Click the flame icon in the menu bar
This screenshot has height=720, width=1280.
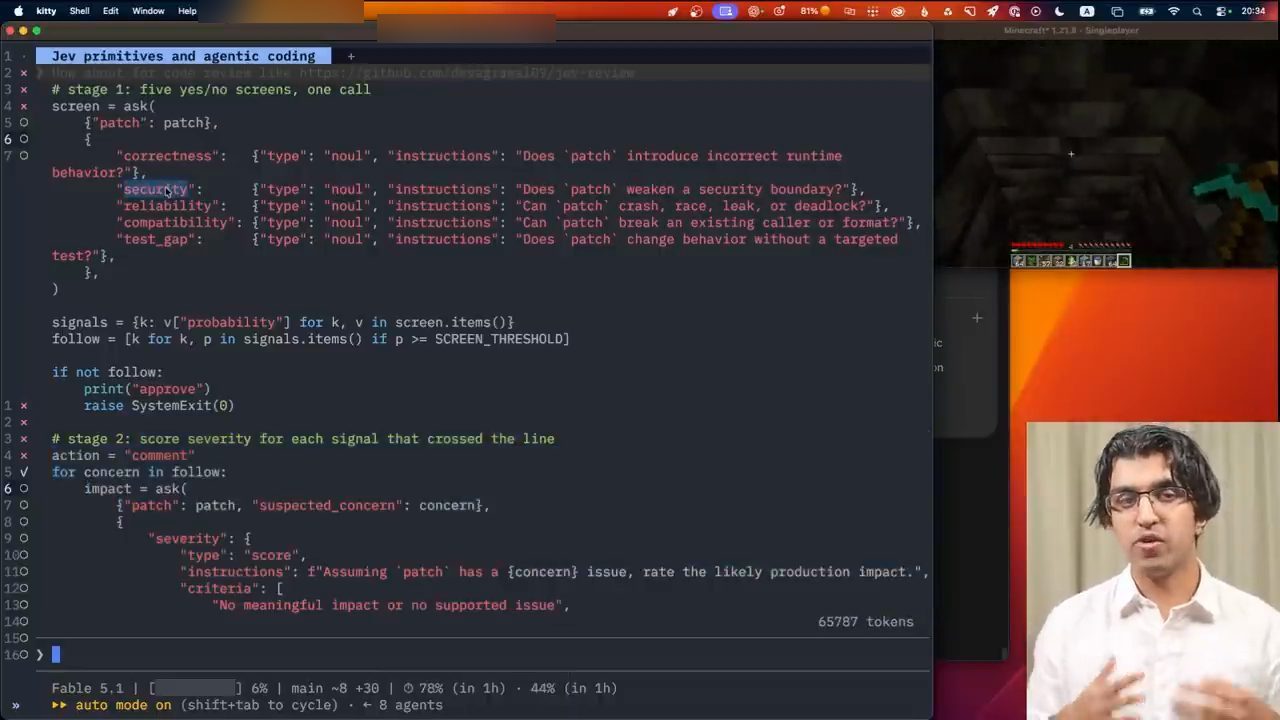(923, 11)
